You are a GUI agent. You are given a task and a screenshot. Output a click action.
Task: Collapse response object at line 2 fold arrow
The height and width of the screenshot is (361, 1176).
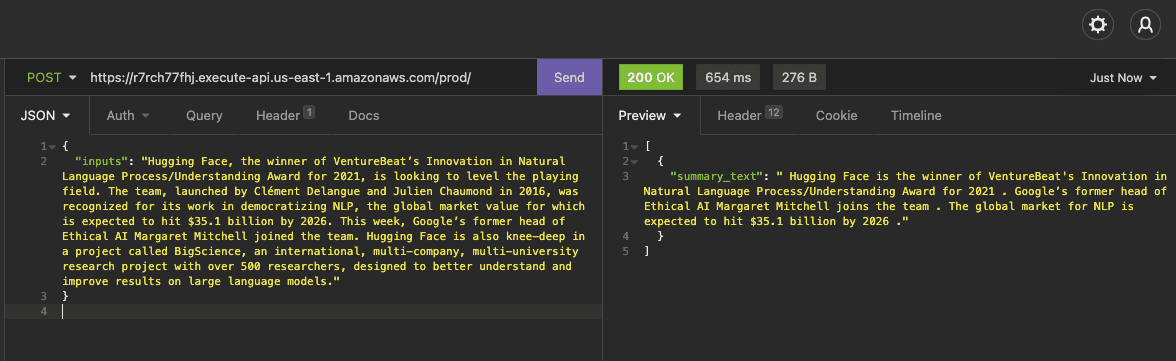pos(635,161)
